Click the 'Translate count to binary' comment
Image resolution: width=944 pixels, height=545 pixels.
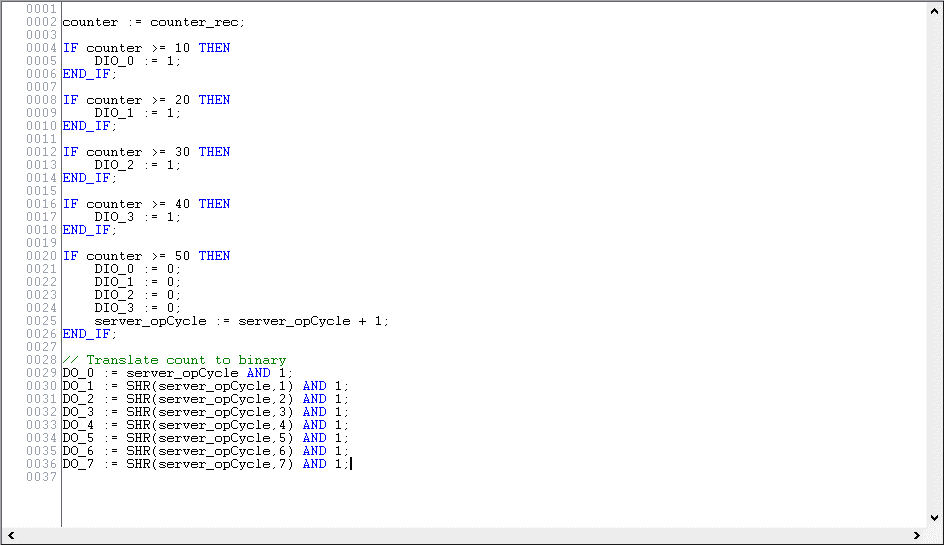[186, 360]
